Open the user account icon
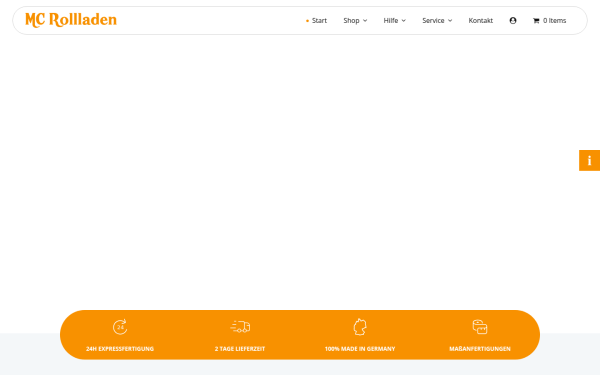The height and width of the screenshot is (375, 600). pyautogui.click(x=513, y=21)
